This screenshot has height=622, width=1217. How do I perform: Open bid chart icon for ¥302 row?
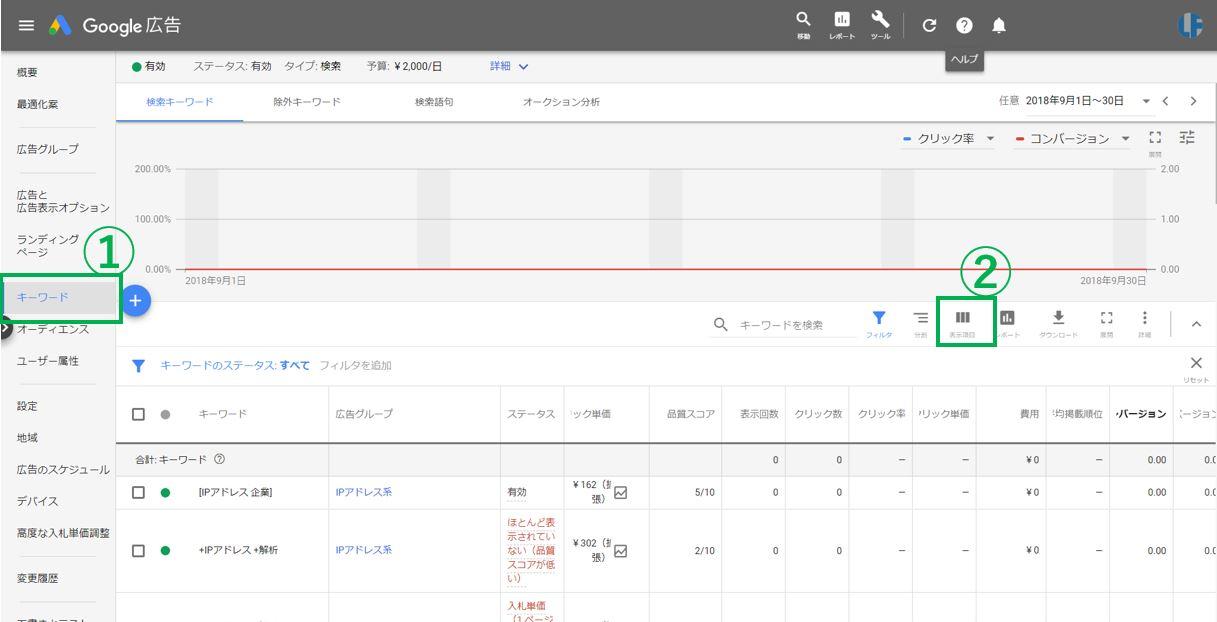tap(620, 550)
